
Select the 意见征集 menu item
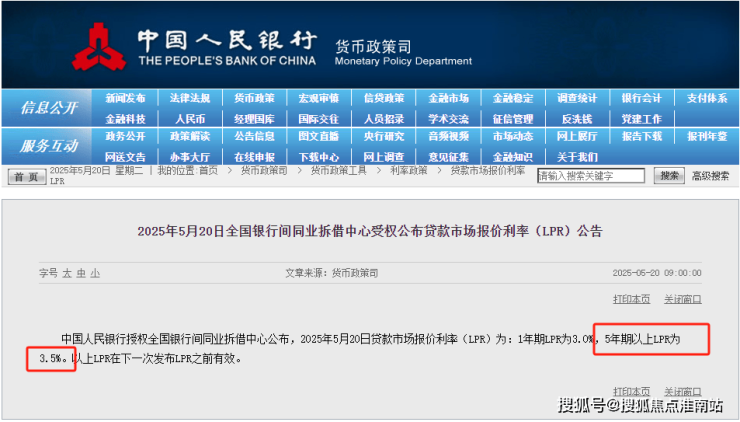point(448,157)
